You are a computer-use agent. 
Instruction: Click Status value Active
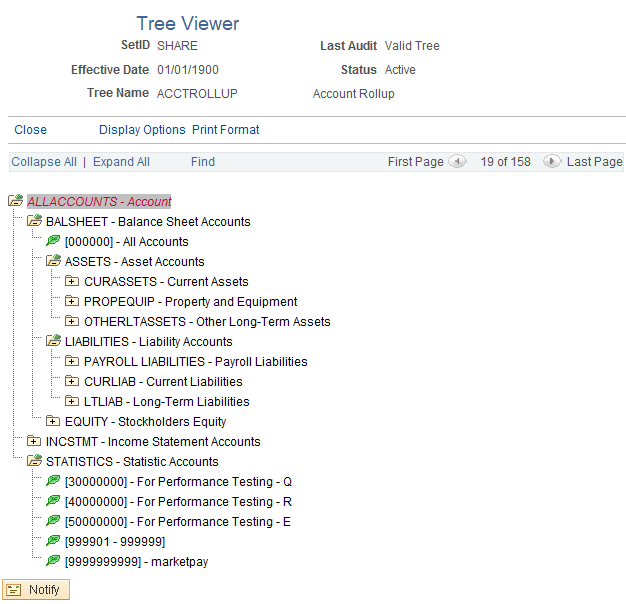tap(400, 70)
